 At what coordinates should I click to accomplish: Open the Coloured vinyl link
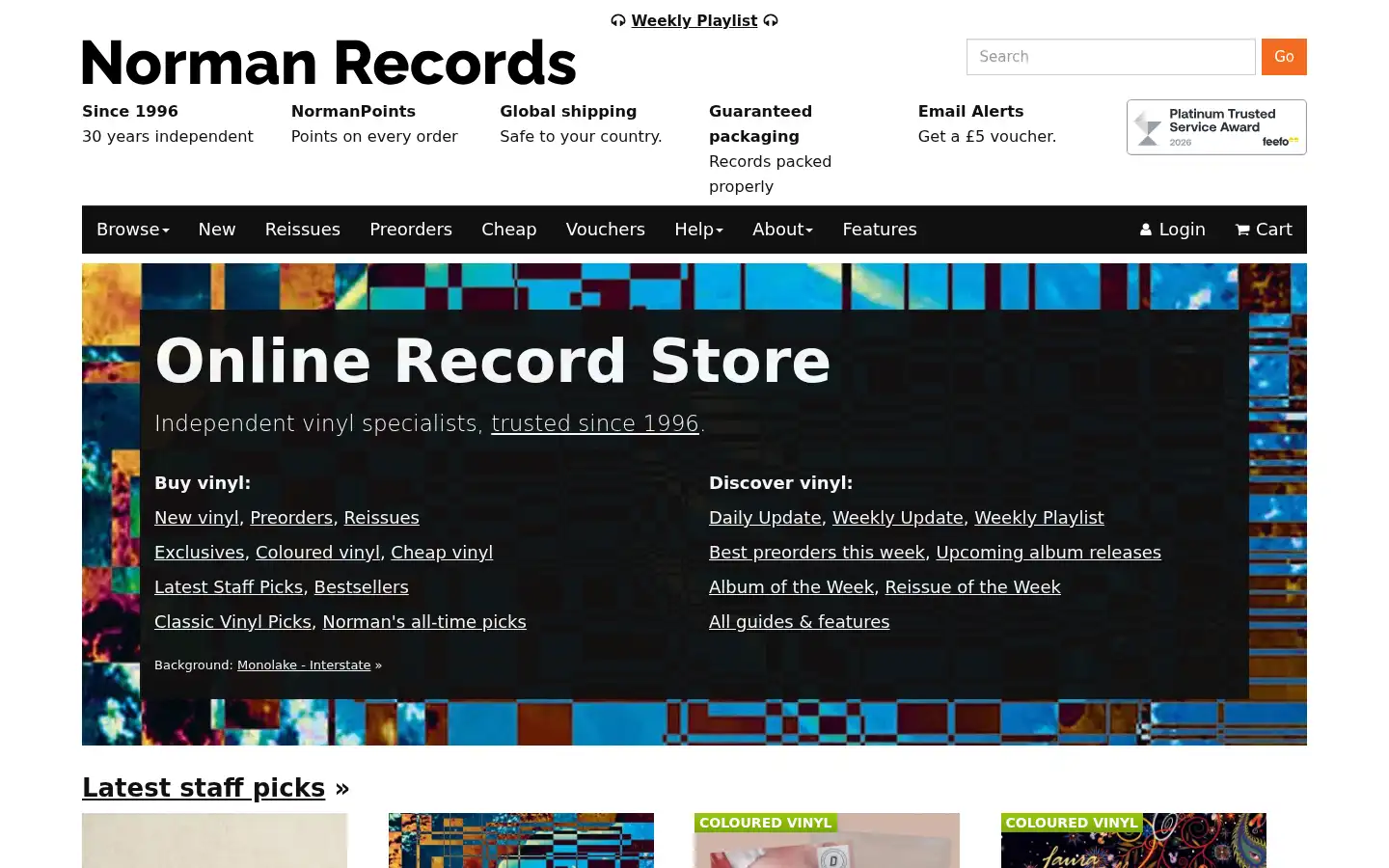(x=317, y=553)
